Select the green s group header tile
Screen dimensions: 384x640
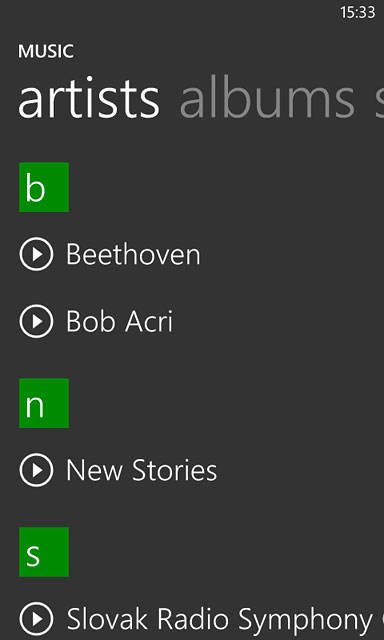[44, 552]
